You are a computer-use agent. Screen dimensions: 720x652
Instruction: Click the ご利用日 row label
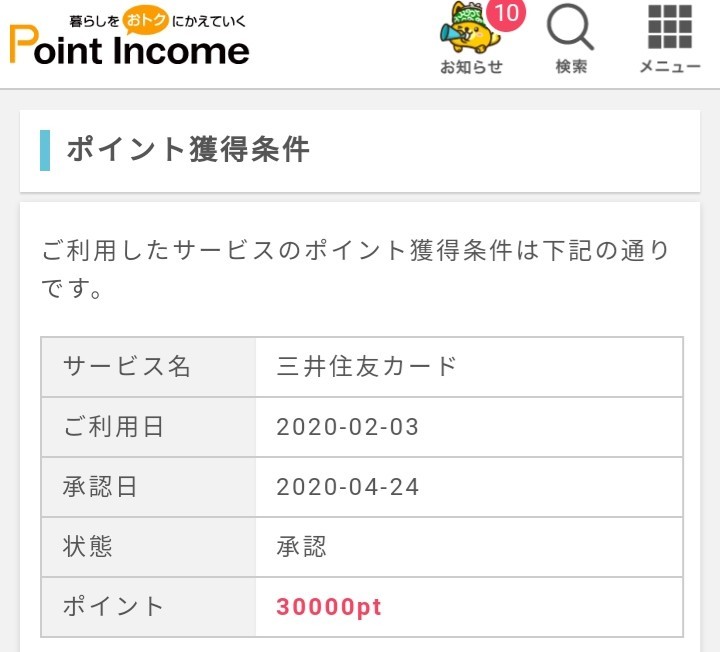point(113,427)
